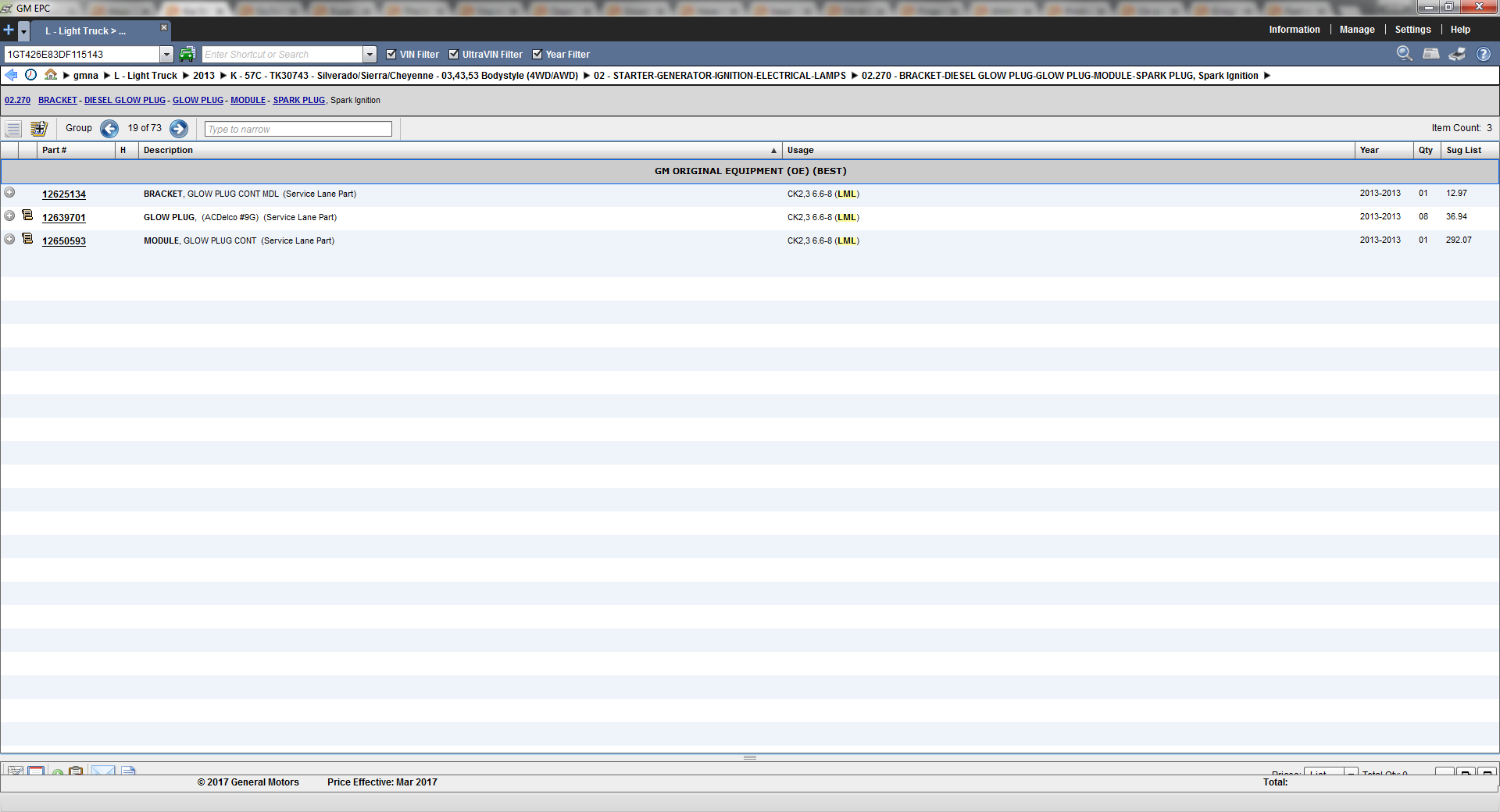Click gmna in the breadcrumb

86,76
